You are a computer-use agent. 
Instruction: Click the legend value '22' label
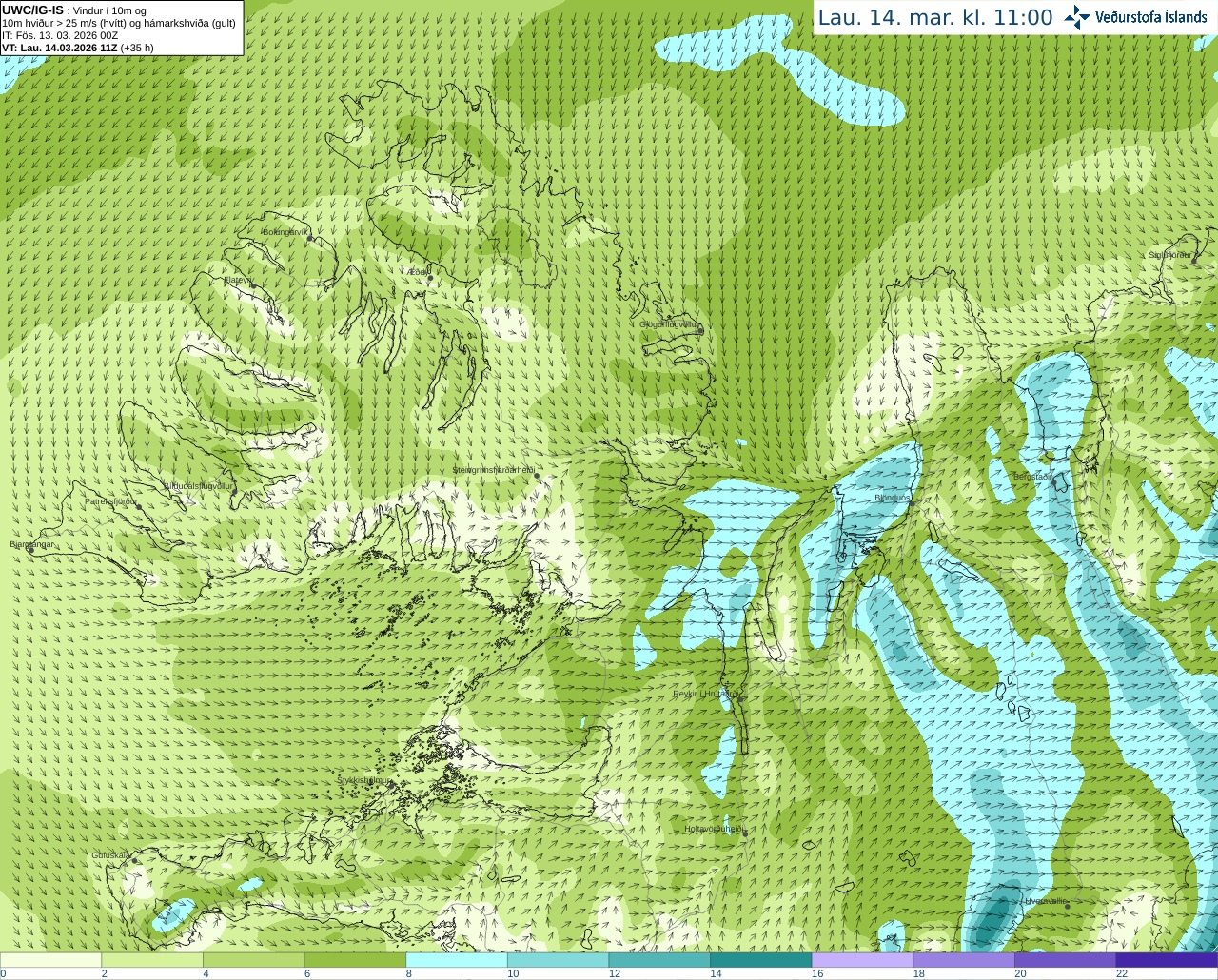tap(1122, 973)
